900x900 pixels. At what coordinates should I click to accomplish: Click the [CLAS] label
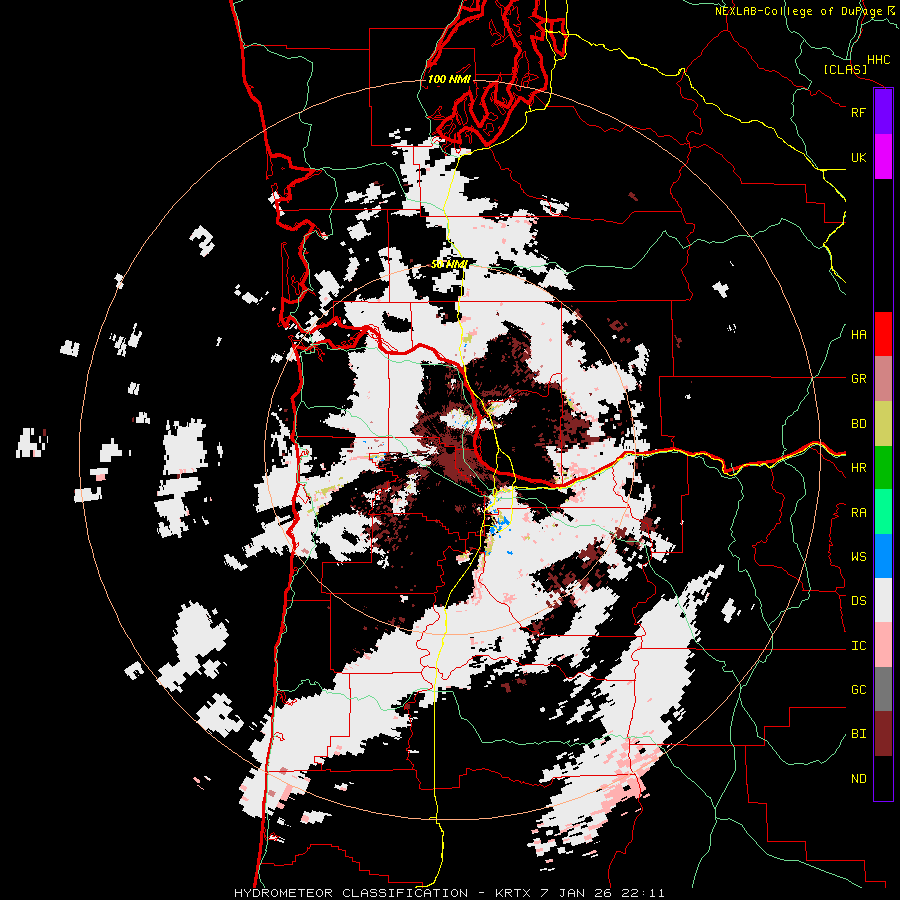tap(845, 70)
